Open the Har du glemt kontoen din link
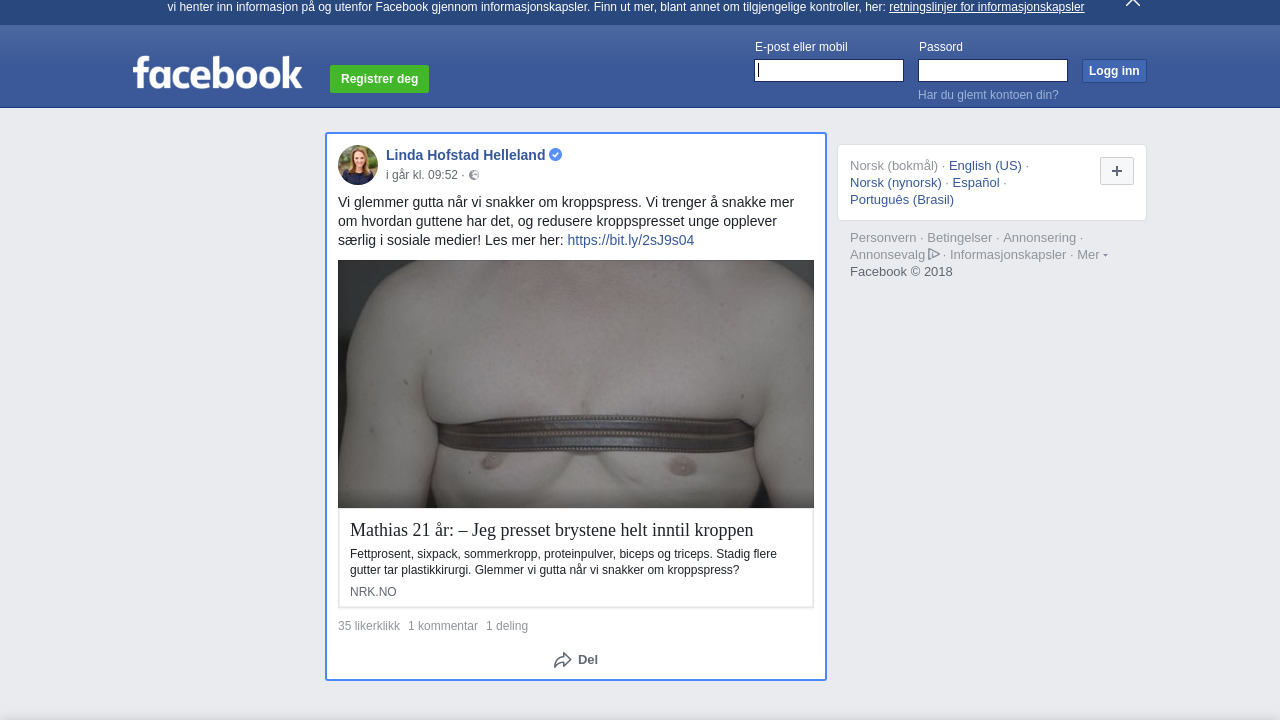This screenshot has height=720, width=1280. (x=988, y=95)
